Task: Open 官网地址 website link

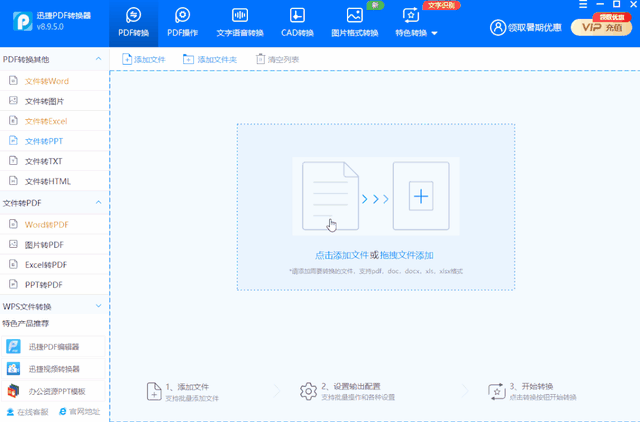Action: (80, 412)
